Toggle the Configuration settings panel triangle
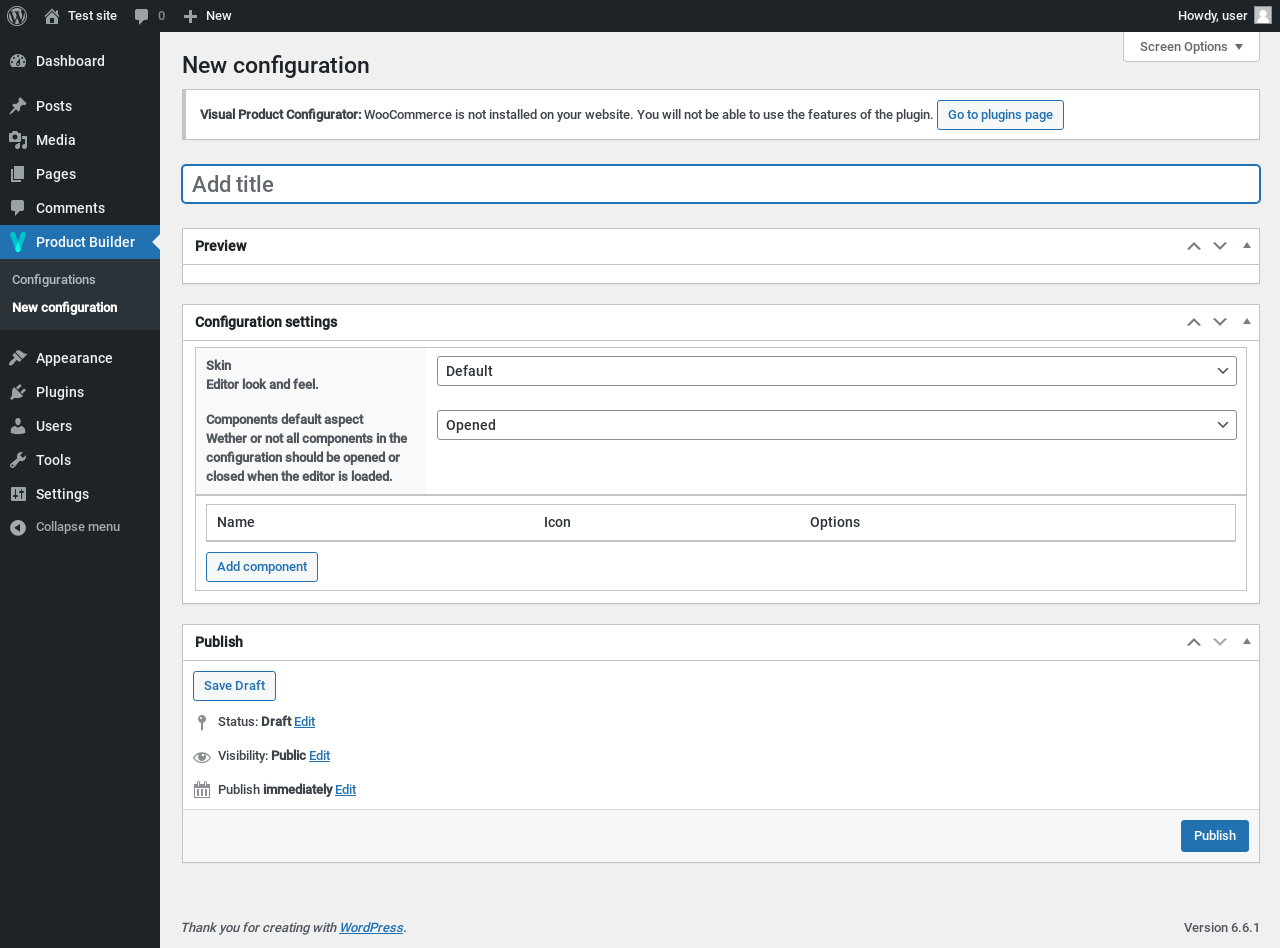 pos(1246,321)
